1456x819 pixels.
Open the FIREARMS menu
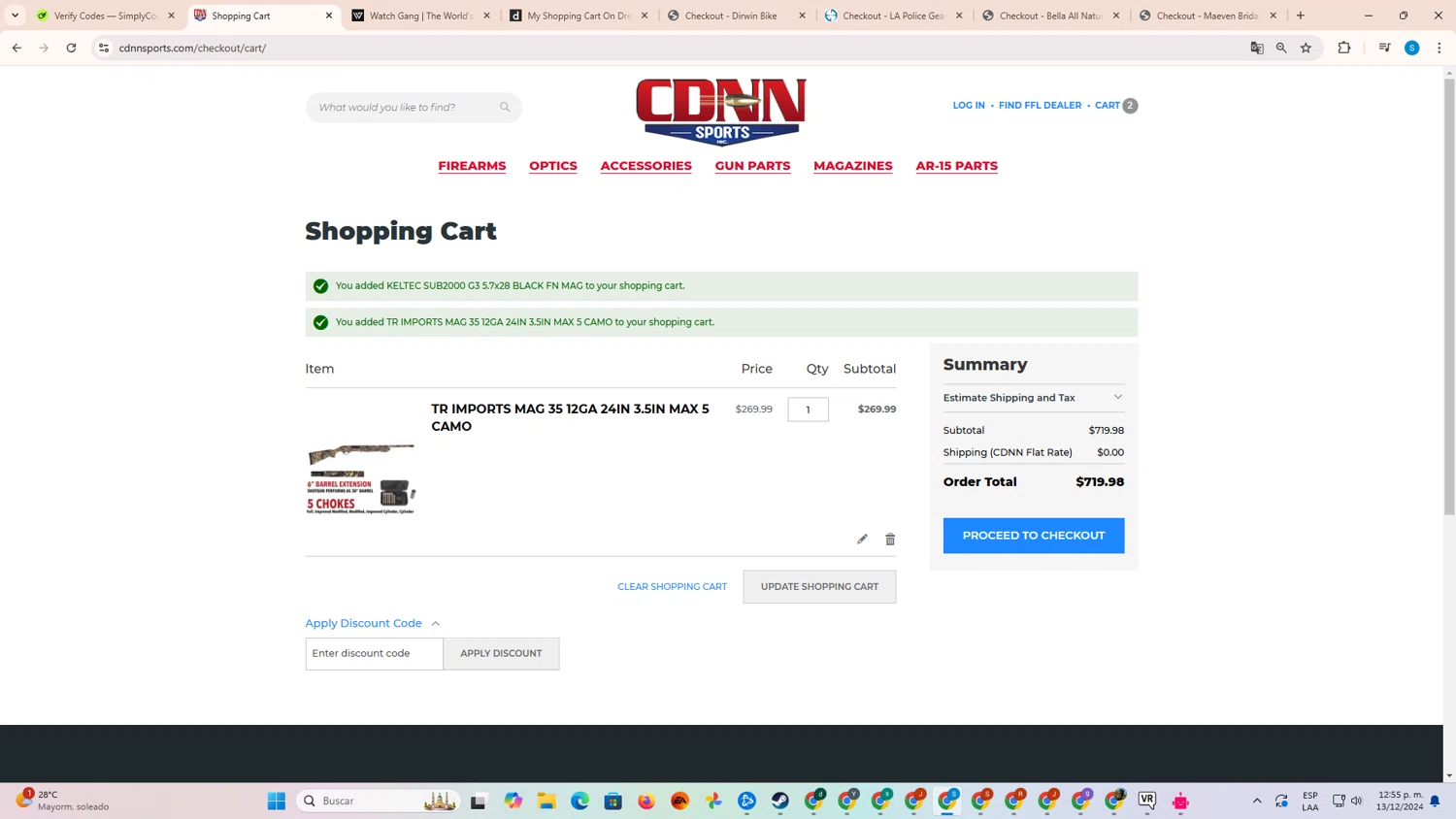pos(472,166)
